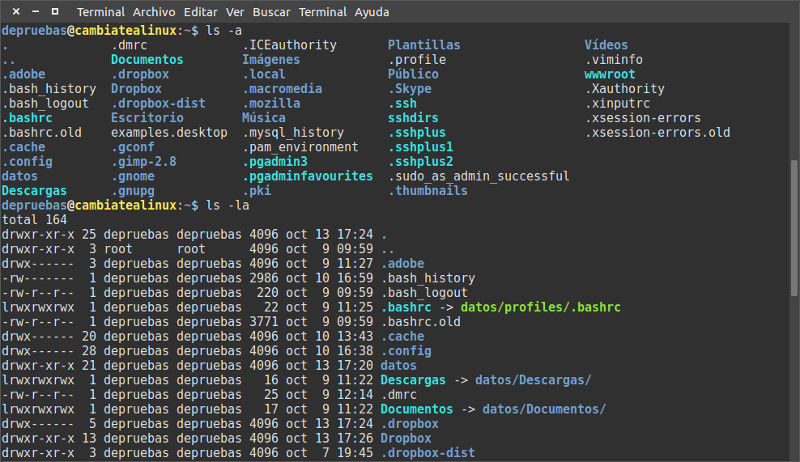Click the '.sshplus1' entry

420,147
